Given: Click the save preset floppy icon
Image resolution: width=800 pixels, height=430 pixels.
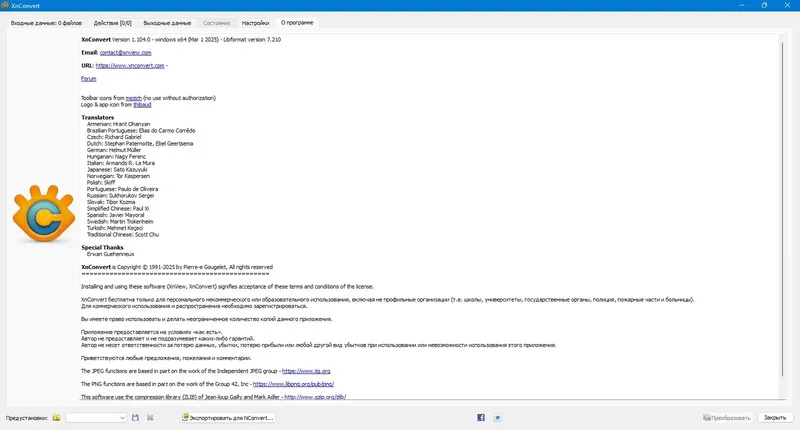Looking at the screenshot, I should [x=135, y=418].
